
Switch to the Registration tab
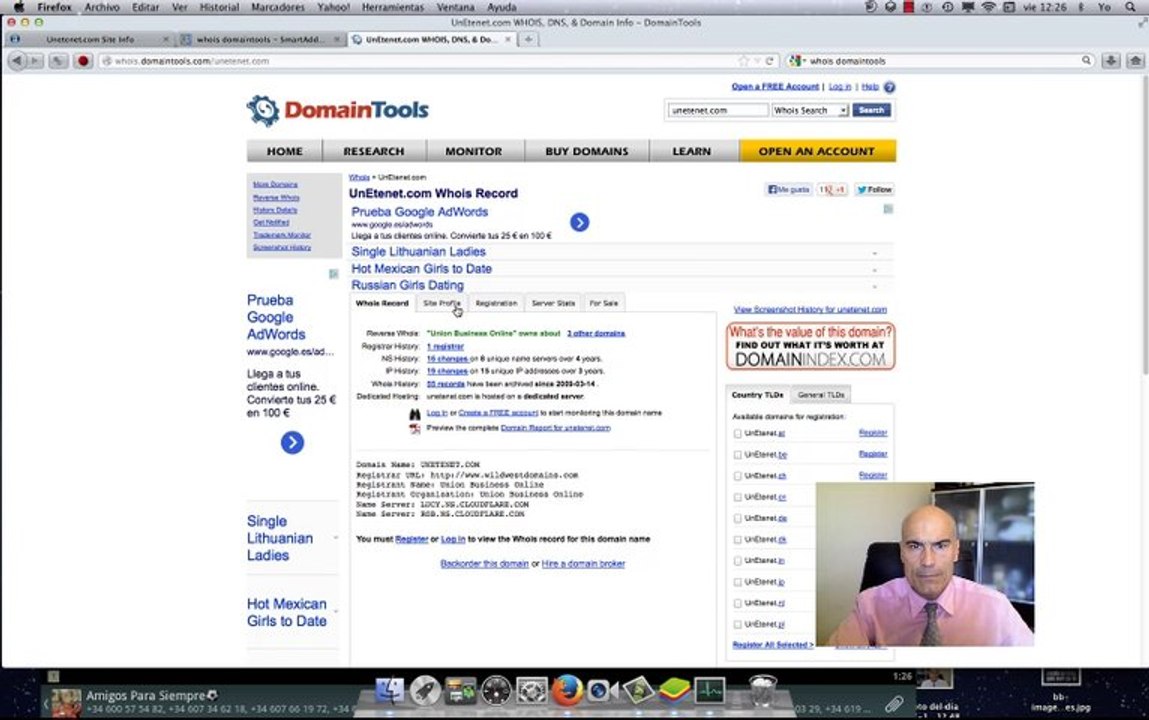496,303
